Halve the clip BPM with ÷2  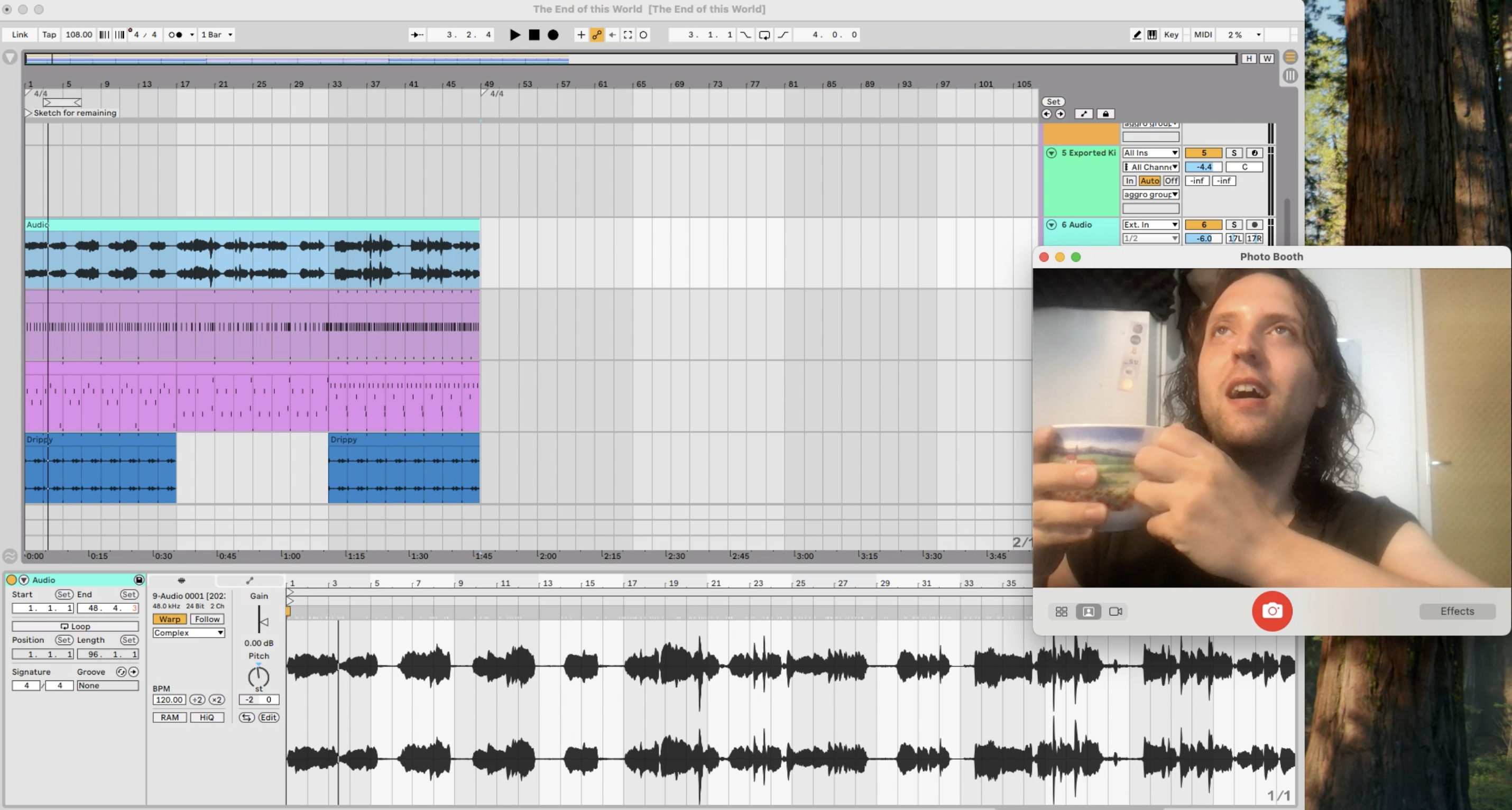point(197,699)
